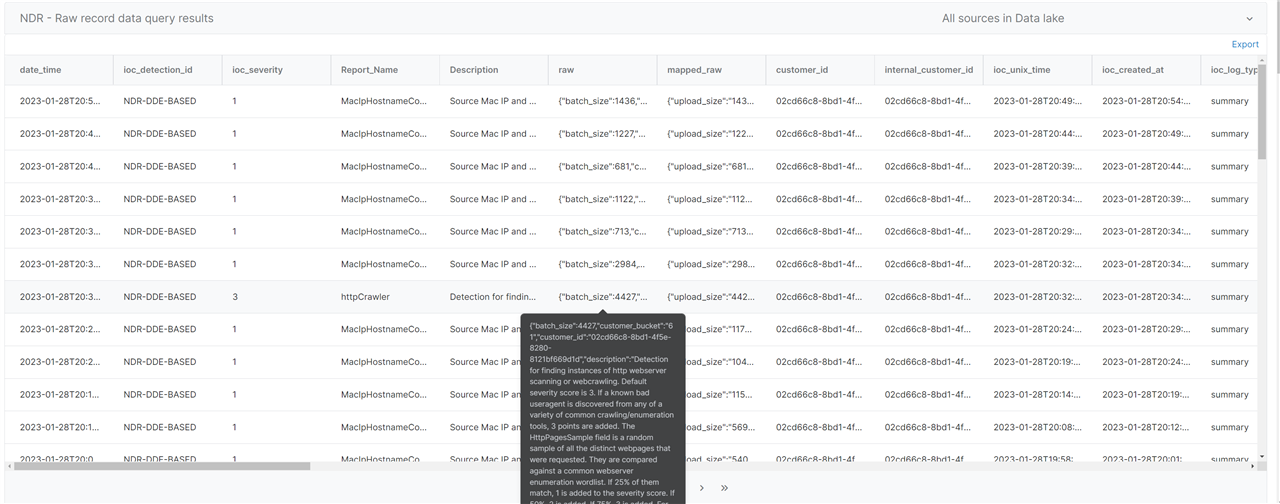Click ioc_unix_time cell 2023-01-28T20:14
The image size is (1280, 504).
(1037, 395)
